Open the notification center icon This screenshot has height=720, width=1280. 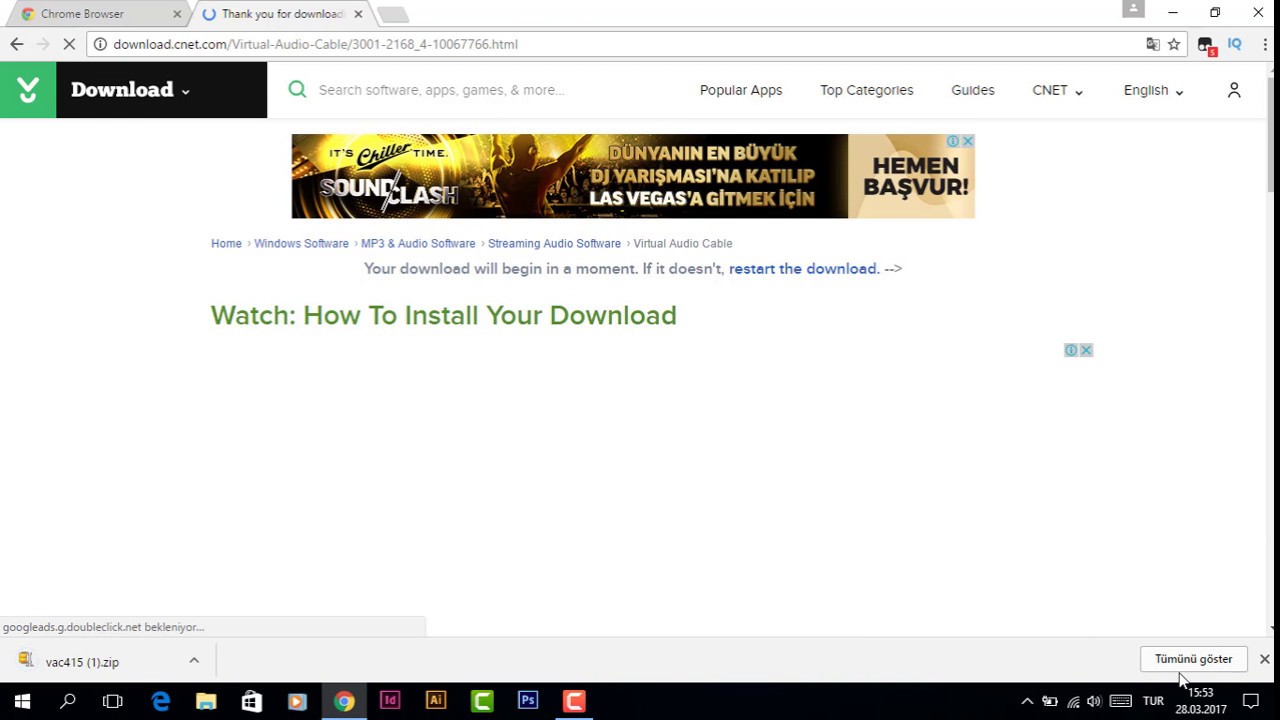pos(1250,701)
